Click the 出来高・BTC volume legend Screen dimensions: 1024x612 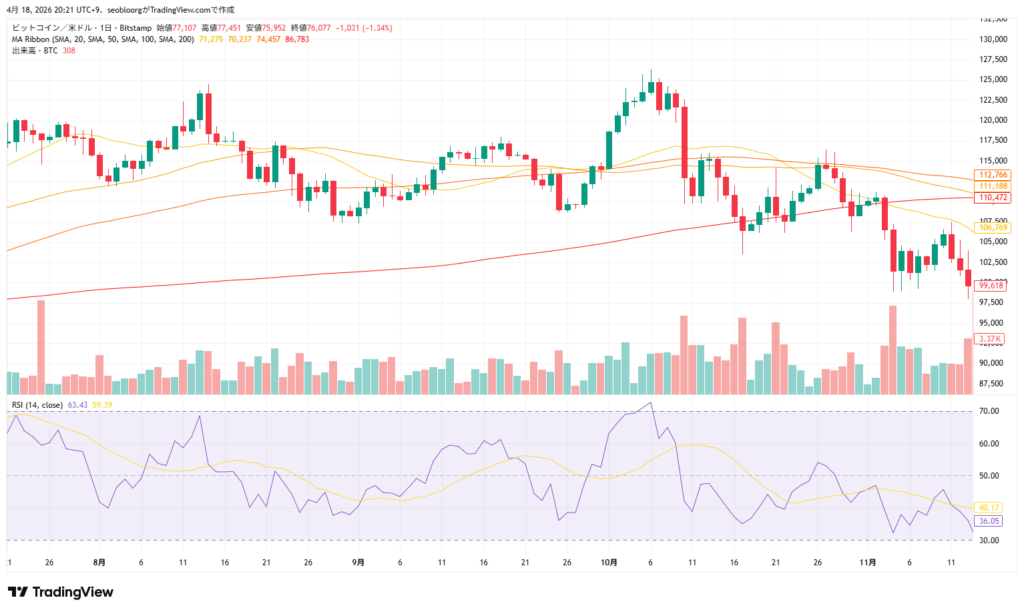point(32,50)
